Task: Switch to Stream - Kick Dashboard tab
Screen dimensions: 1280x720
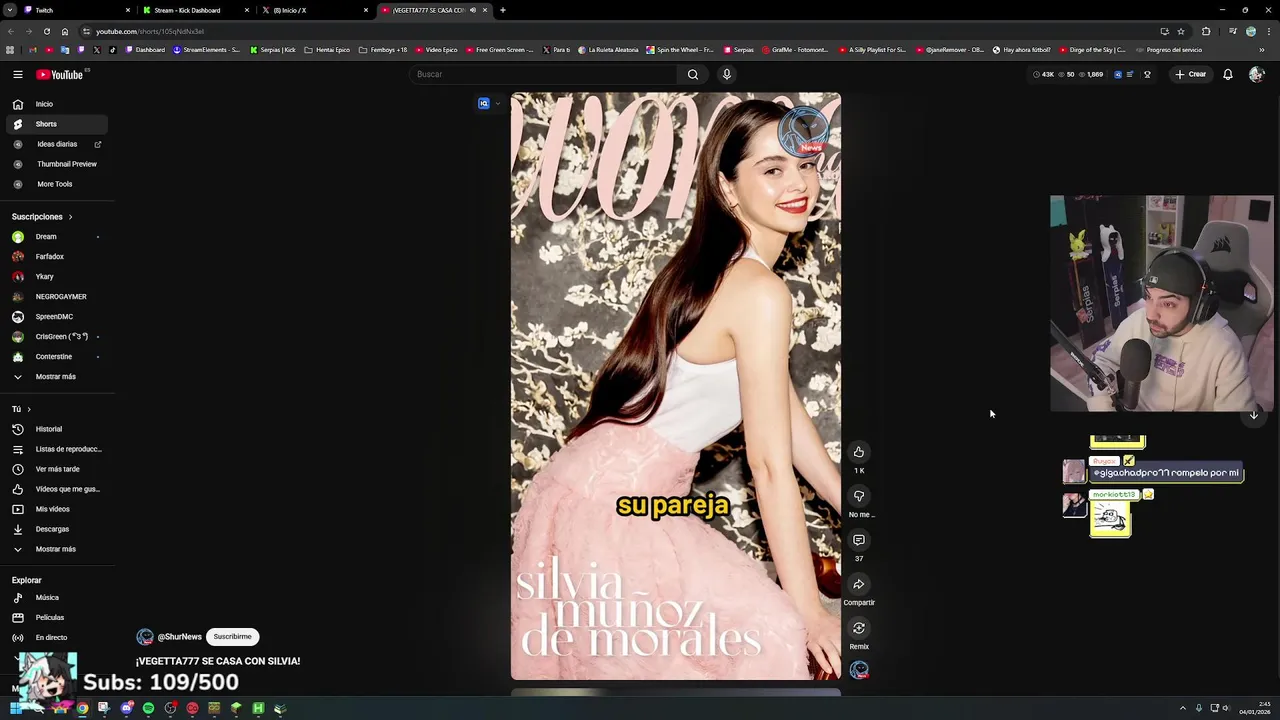Action: coord(195,10)
